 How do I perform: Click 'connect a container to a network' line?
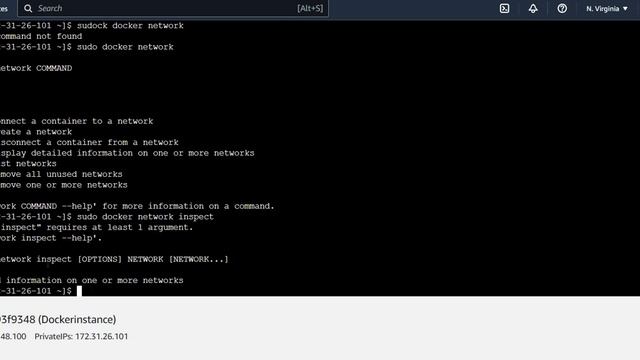[x=77, y=121]
